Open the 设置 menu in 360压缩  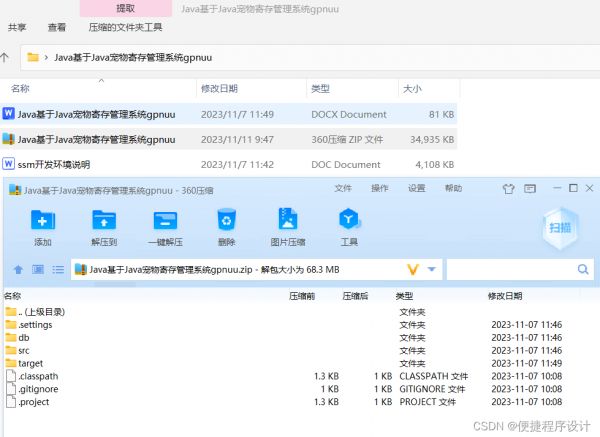tap(416, 188)
